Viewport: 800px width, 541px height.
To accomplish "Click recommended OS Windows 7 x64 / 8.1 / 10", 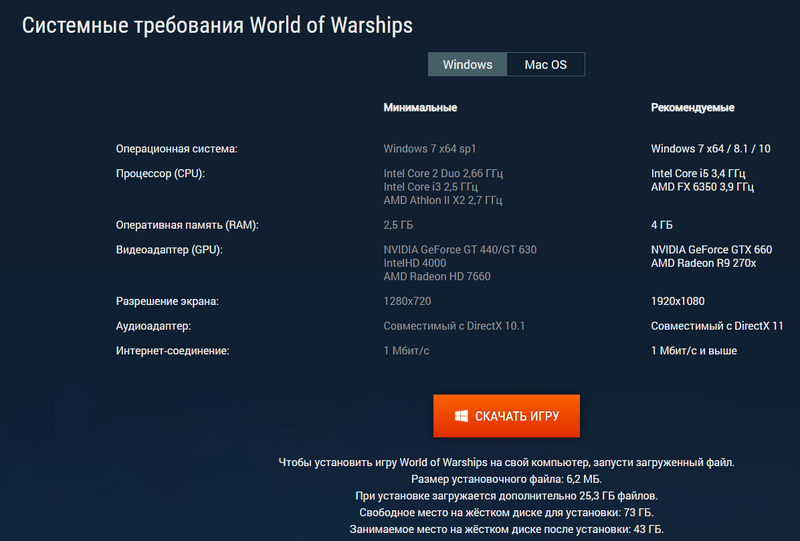I will tap(711, 149).
